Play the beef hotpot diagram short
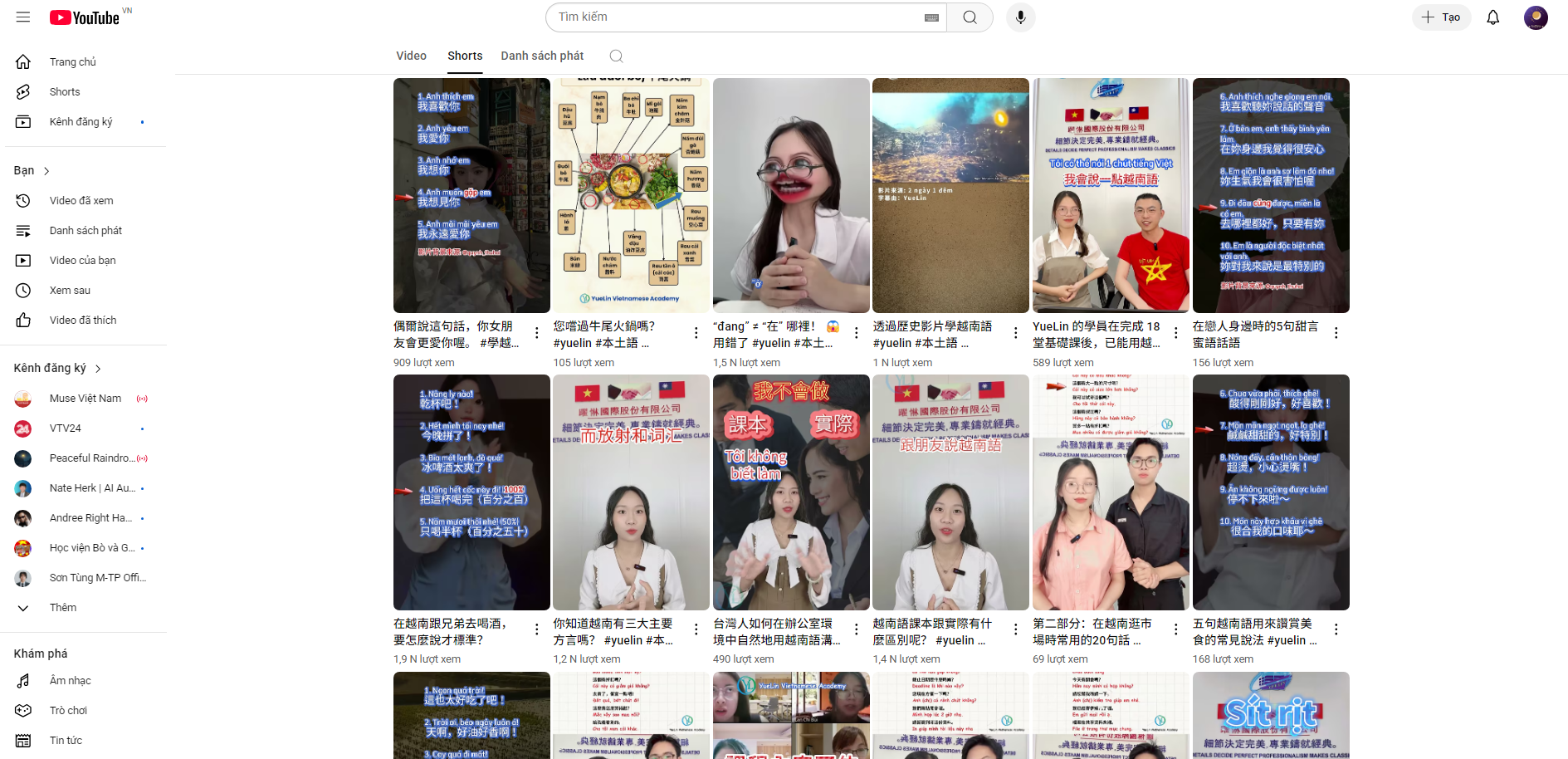 pyautogui.click(x=631, y=195)
